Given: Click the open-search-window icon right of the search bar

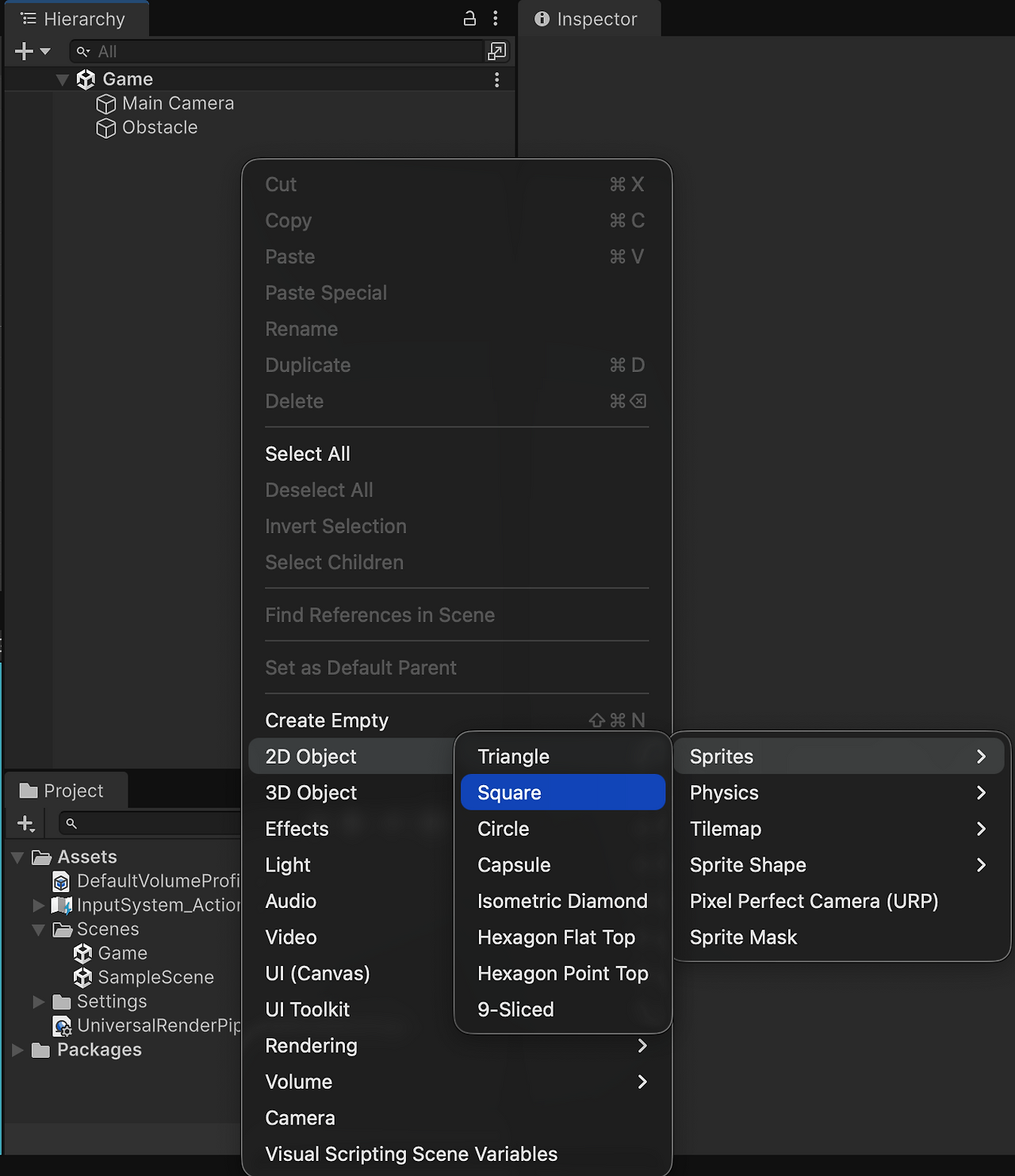Looking at the screenshot, I should pyautogui.click(x=496, y=52).
